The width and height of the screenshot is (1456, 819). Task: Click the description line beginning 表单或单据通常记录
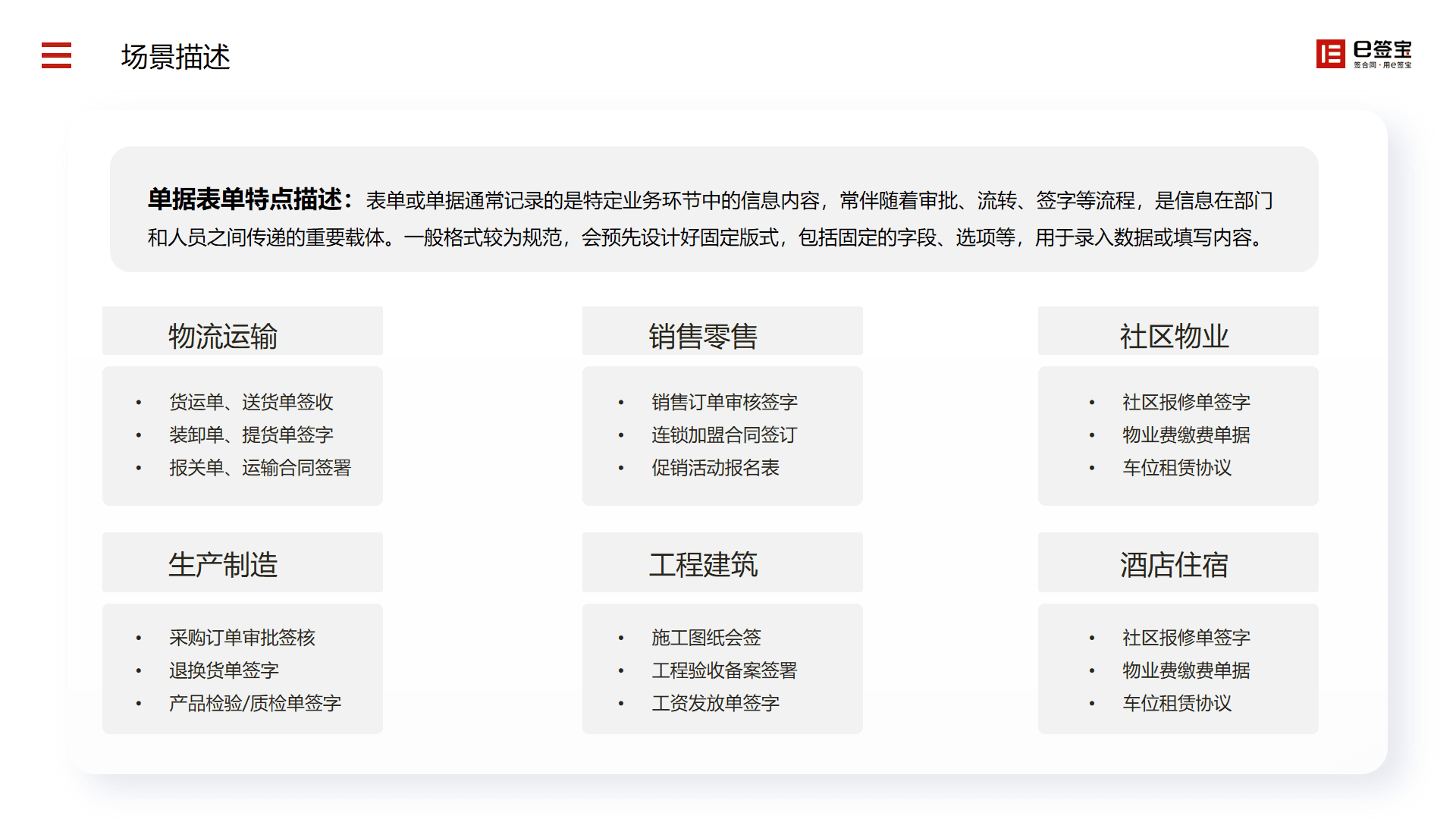tap(819, 200)
